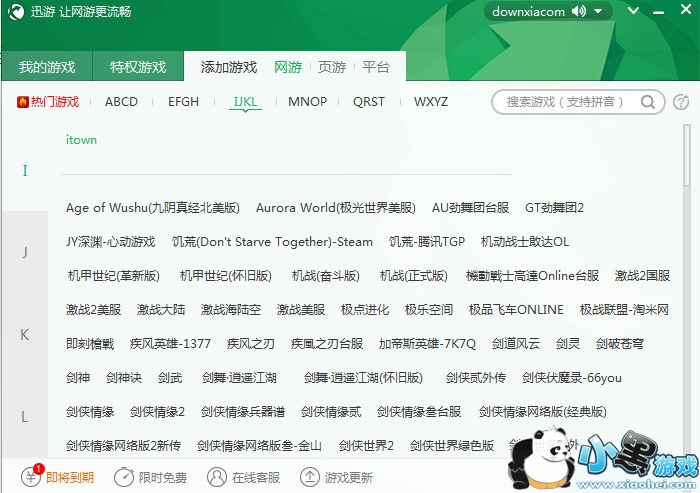Screen dimensions: 700x493
Task: Select 机动战士敢达OL
Action: [525, 242]
